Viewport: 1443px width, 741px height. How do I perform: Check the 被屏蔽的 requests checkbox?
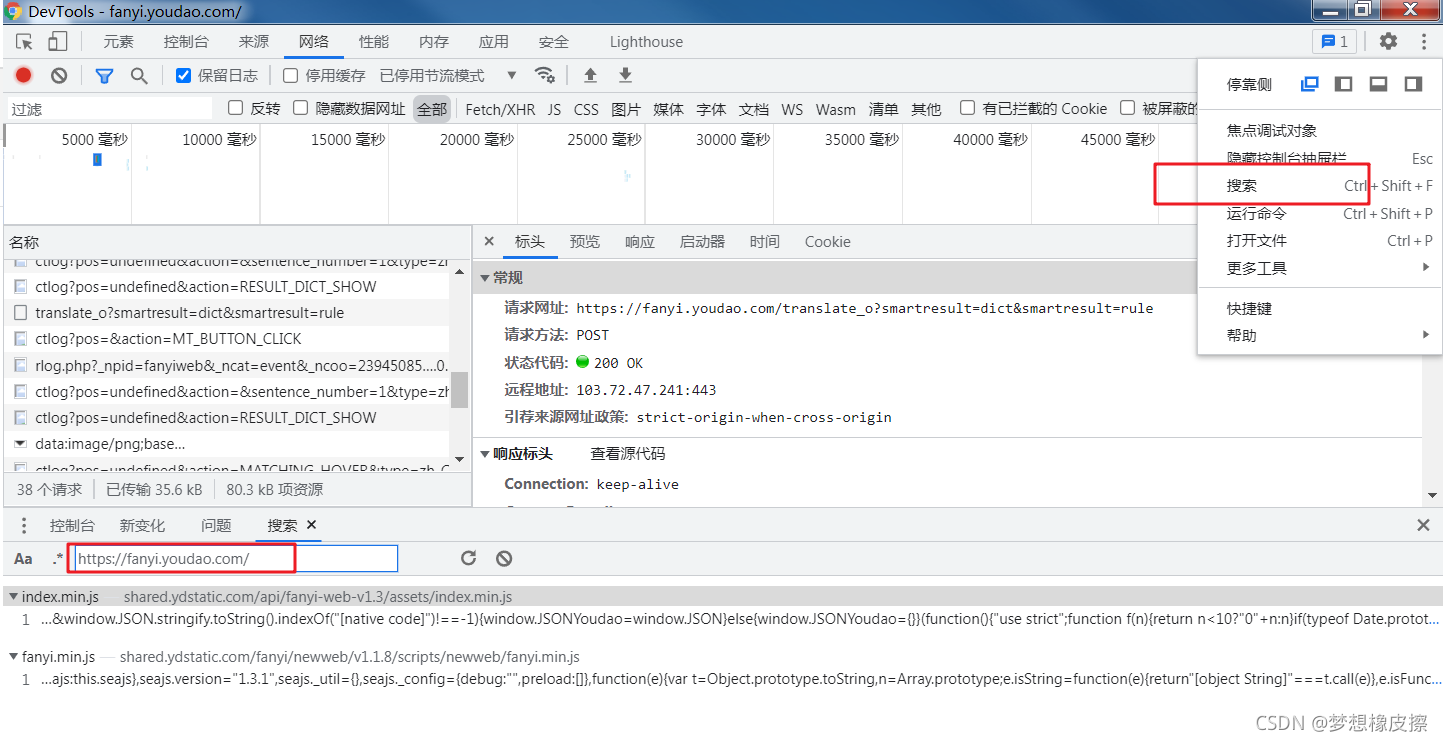point(1128,108)
